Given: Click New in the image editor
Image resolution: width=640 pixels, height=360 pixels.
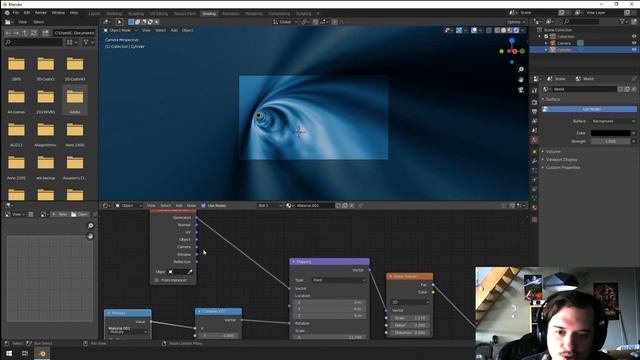Looking at the screenshot, I should coord(60,214).
